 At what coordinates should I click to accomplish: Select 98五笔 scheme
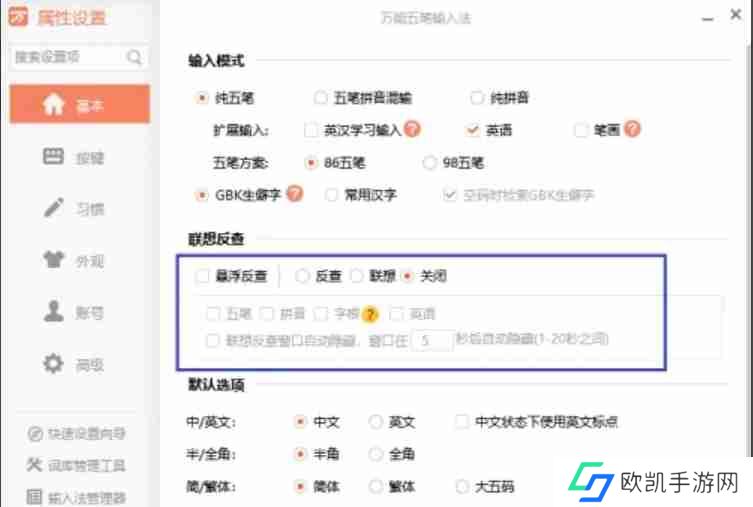click(429, 163)
